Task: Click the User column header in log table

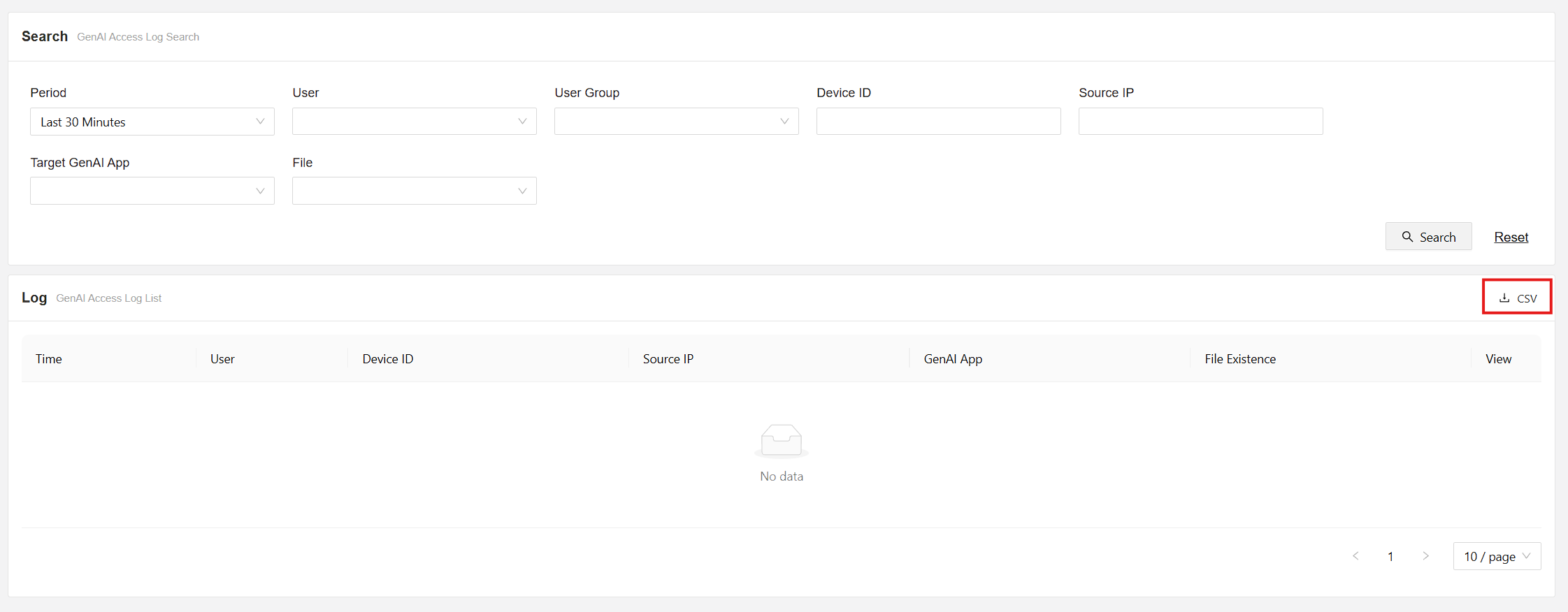Action: [x=222, y=358]
